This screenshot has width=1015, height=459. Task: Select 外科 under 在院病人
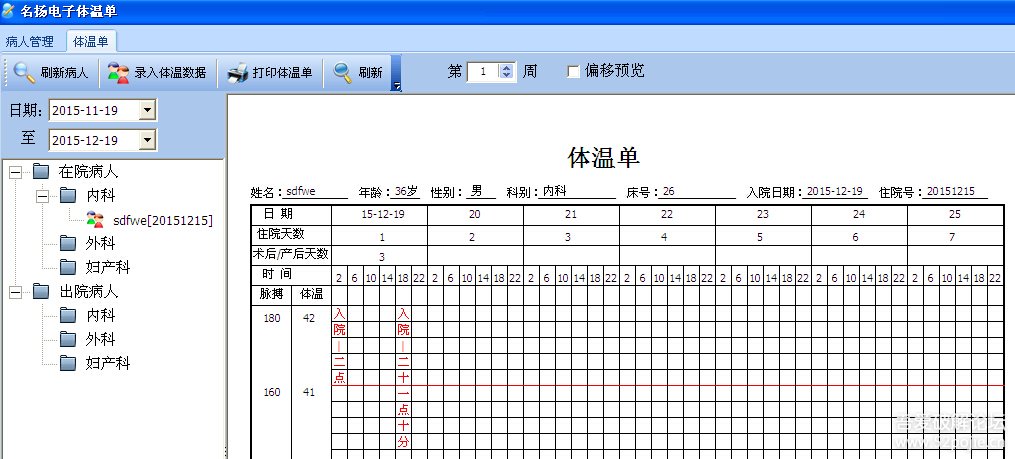[100, 243]
